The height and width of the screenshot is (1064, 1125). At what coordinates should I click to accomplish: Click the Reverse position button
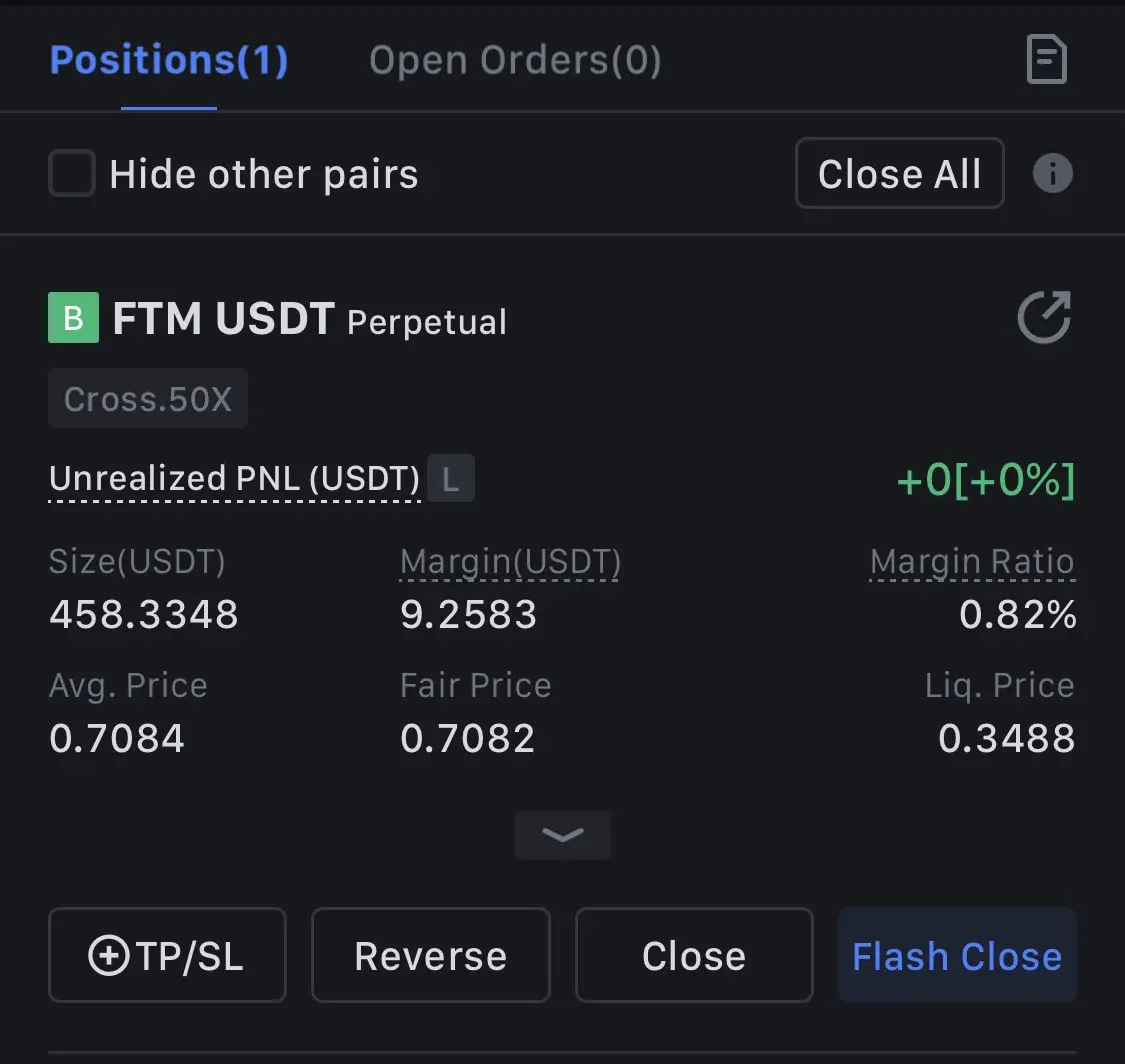pyautogui.click(x=430, y=955)
